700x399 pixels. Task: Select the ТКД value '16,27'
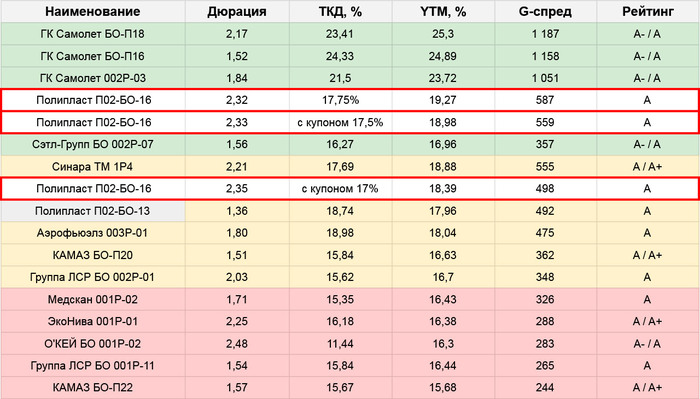click(x=340, y=145)
